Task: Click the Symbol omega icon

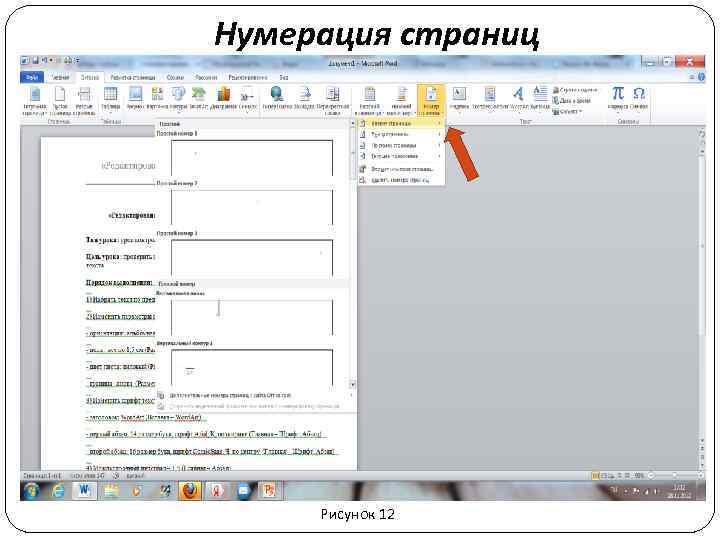Action: (639, 99)
